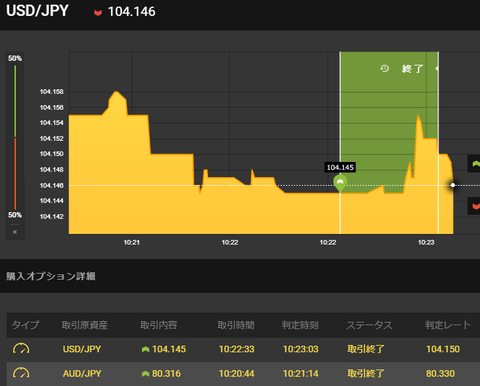
Task: Click the green portion of sentiment bar
Action: pos(15,101)
